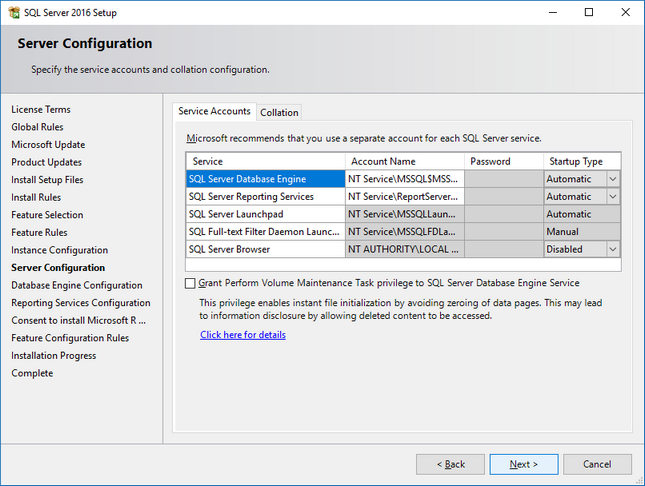This screenshot has height=486, width=645.
Task: Select the SQL Server Launchpad service row
Action: (x=265, y=214)
